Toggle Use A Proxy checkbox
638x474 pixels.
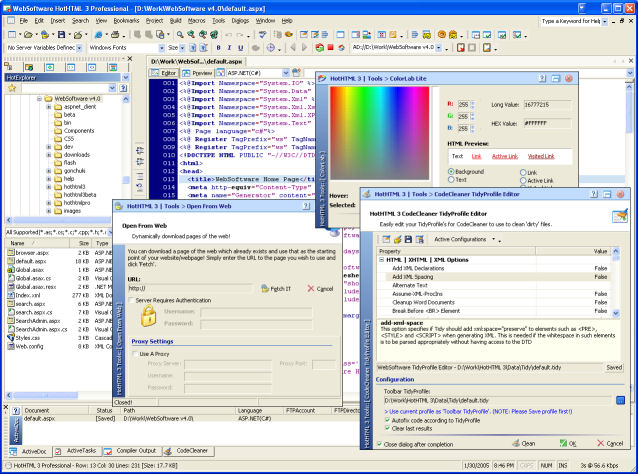135,354
